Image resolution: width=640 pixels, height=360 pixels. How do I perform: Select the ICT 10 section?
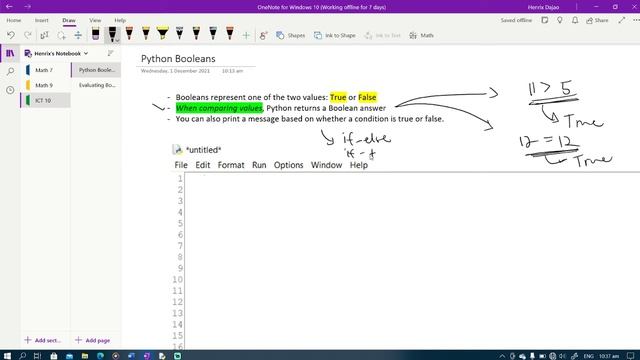45,100
